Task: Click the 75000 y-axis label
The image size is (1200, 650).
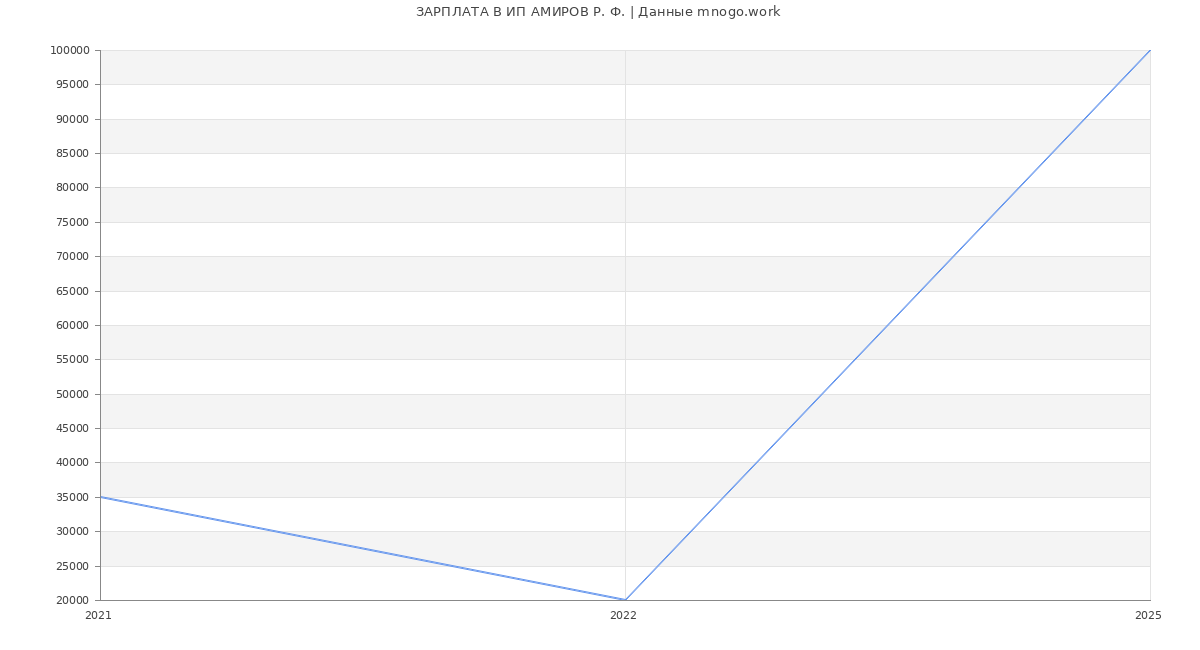Action: [x=72, y=222]
